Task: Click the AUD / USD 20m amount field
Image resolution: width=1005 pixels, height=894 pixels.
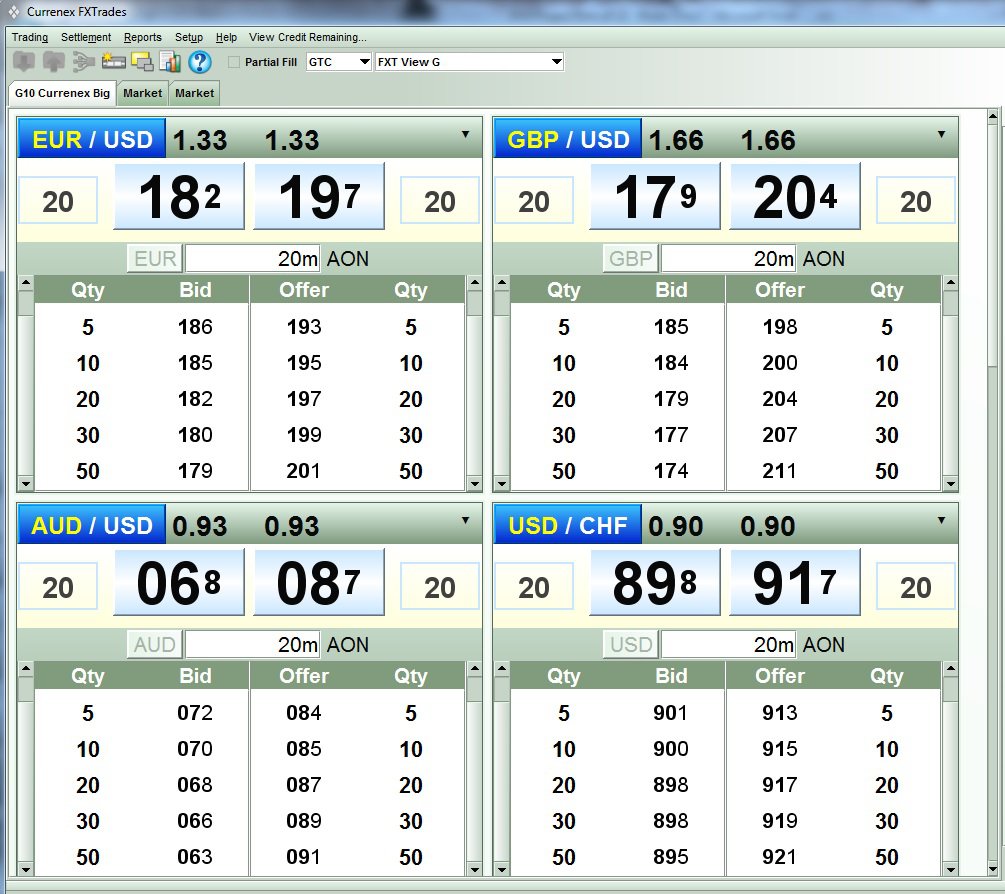Action: [253, 644]
